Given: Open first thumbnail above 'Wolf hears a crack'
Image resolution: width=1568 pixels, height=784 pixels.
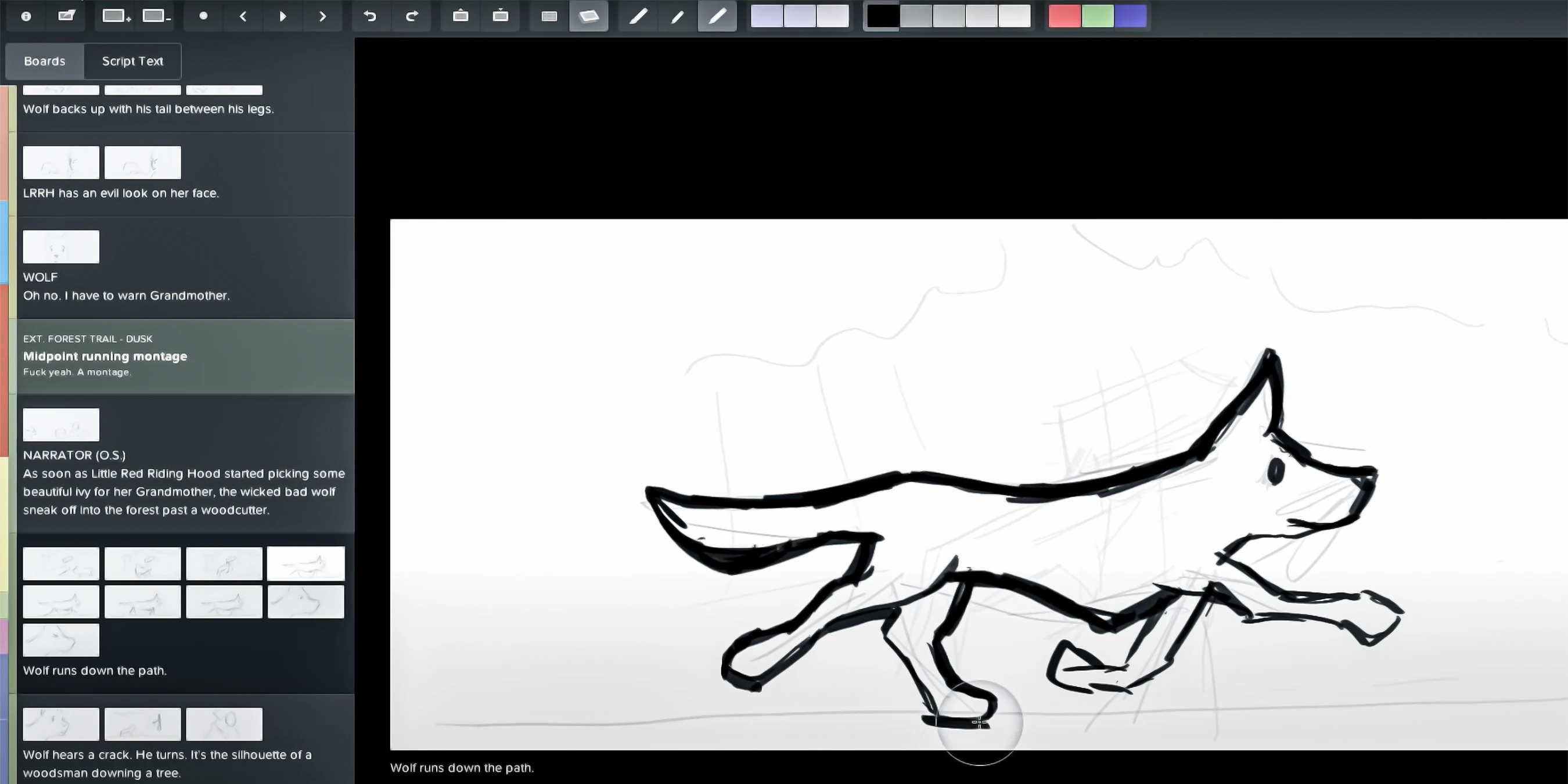Looking at the screenshot, I should click(61, 724).
